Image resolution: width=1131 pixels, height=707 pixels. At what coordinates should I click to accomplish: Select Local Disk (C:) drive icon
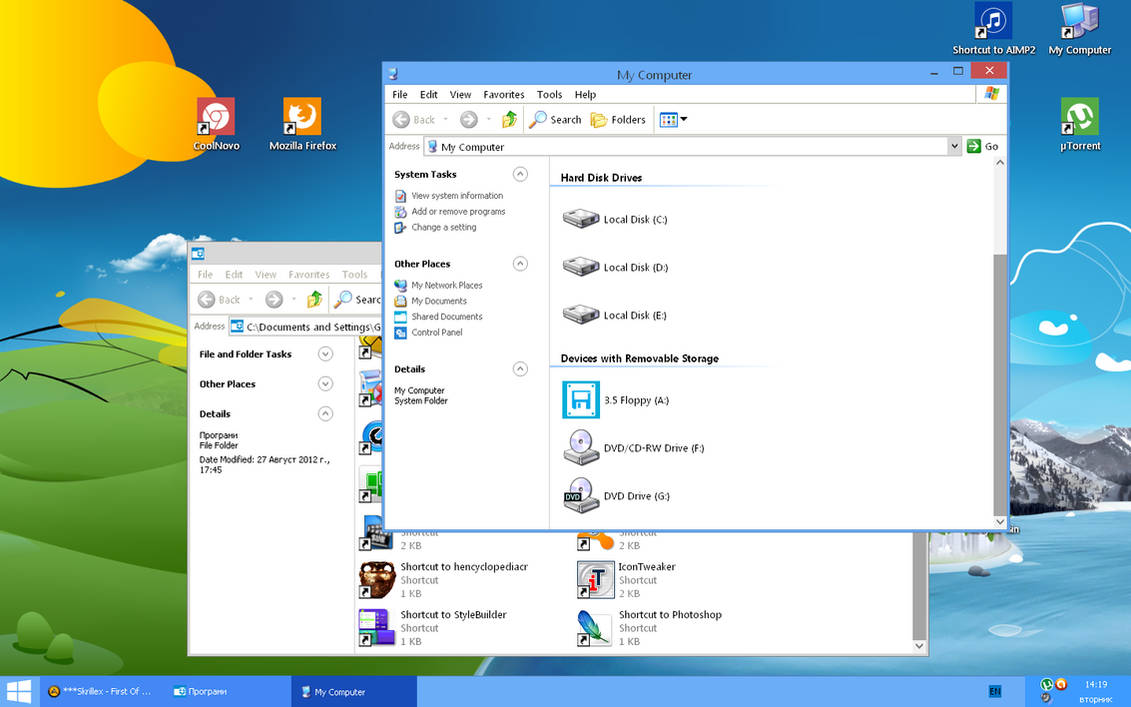point(581,219)
